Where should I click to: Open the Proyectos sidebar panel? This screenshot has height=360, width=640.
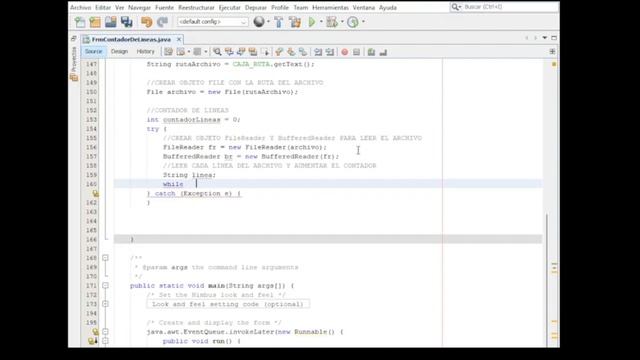[x=74, y=63]
